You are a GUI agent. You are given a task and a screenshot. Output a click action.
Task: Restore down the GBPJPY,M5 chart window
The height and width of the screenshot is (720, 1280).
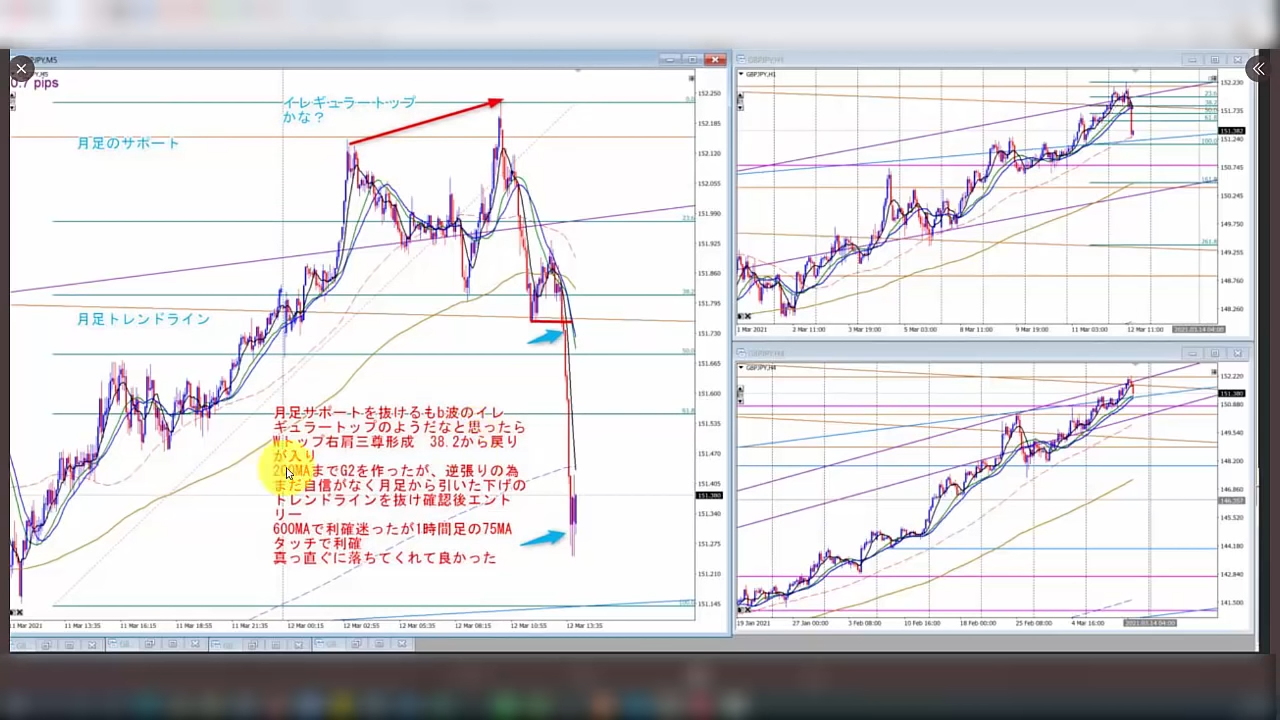pos(692,60)
